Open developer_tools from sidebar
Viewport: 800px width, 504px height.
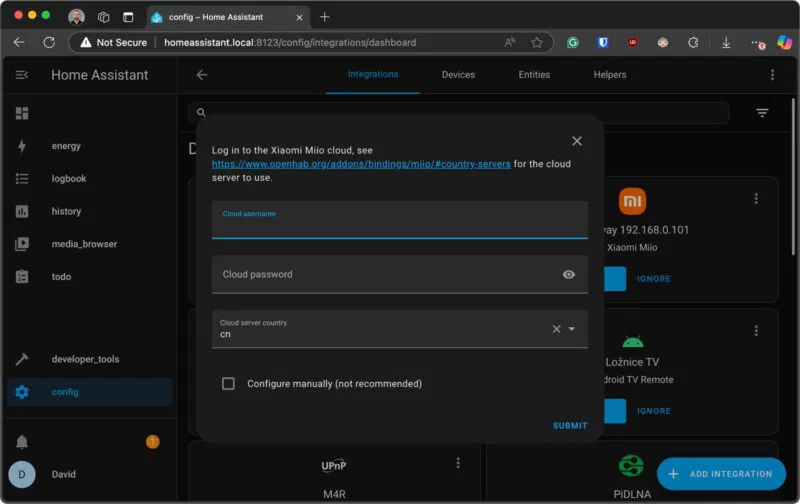pyautogui.click(x=85, y=359)
